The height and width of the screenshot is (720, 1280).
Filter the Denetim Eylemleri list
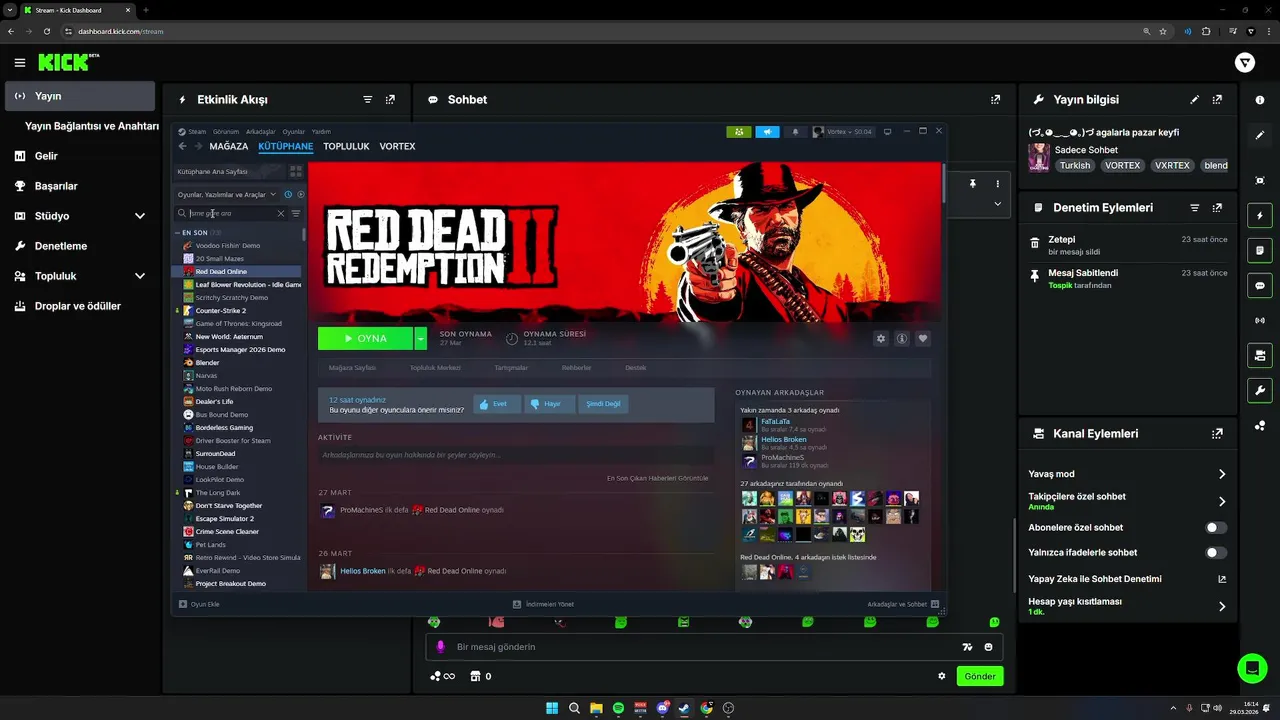click(x=1195, y=208)
